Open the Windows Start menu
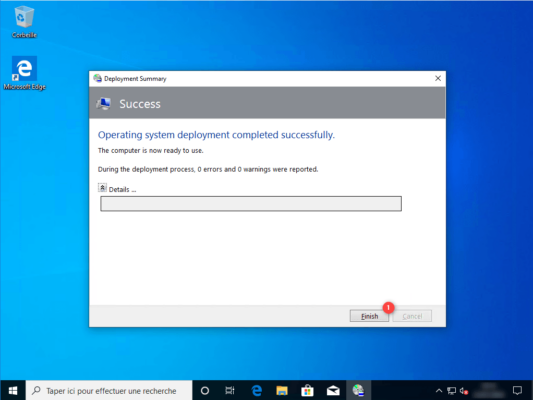 point(13,390)
